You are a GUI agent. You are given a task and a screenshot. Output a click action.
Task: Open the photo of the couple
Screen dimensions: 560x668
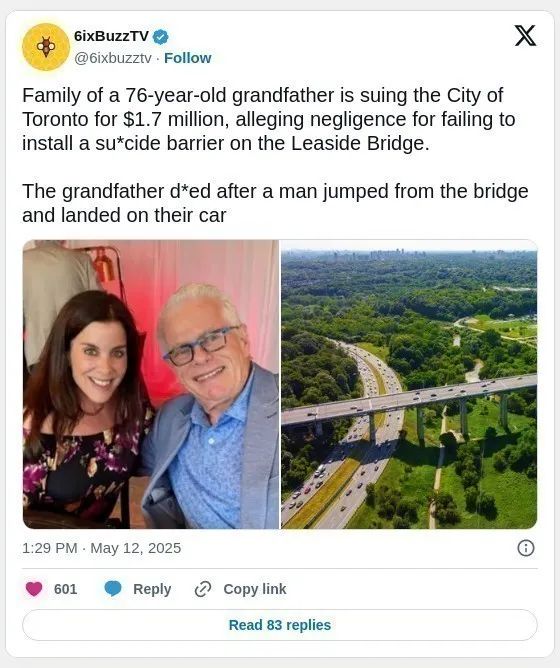[x=151, y=384]
